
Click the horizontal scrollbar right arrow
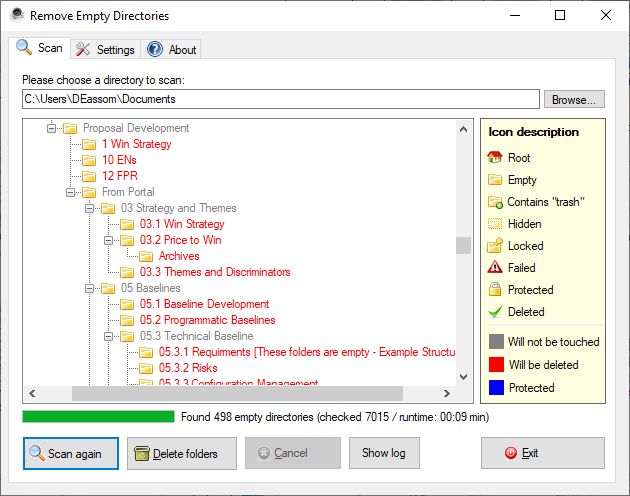coord(446,394)
